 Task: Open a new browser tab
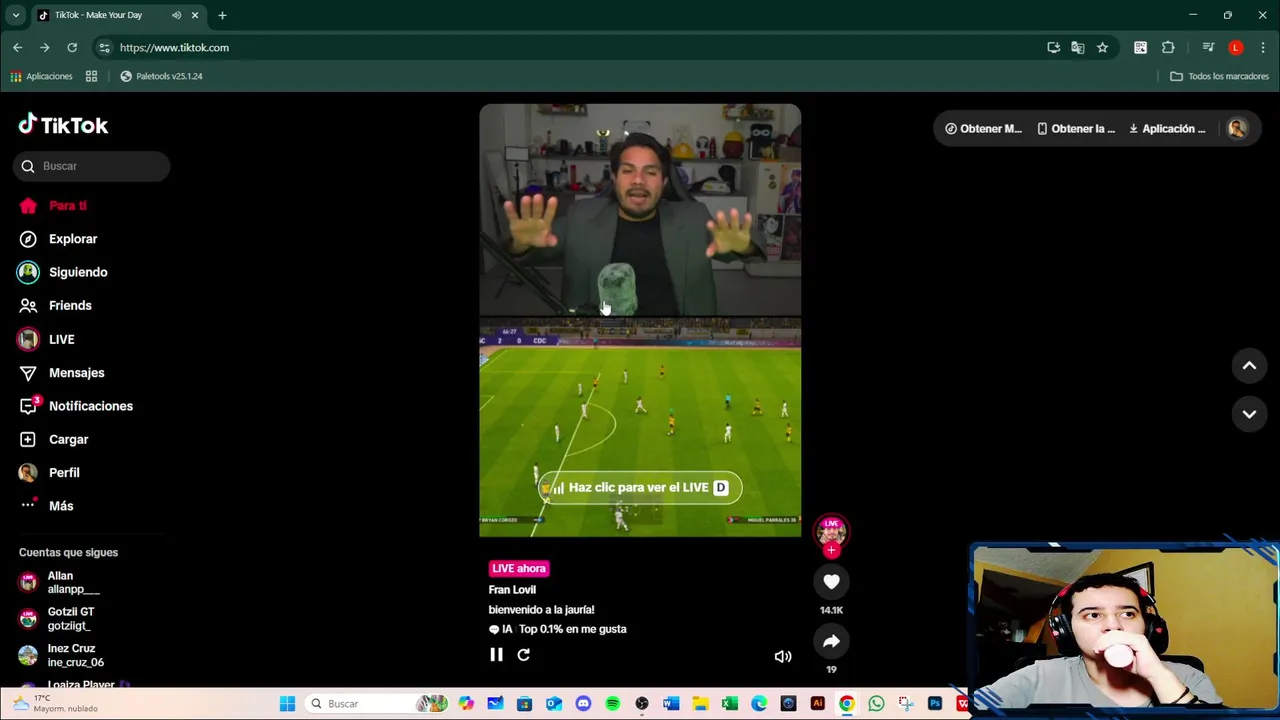[x=222, y=15]
